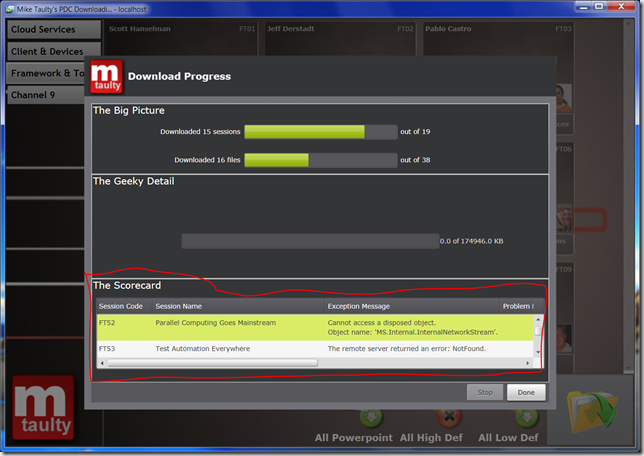Click the mtaulty logo in dialog header

(106, 77)
